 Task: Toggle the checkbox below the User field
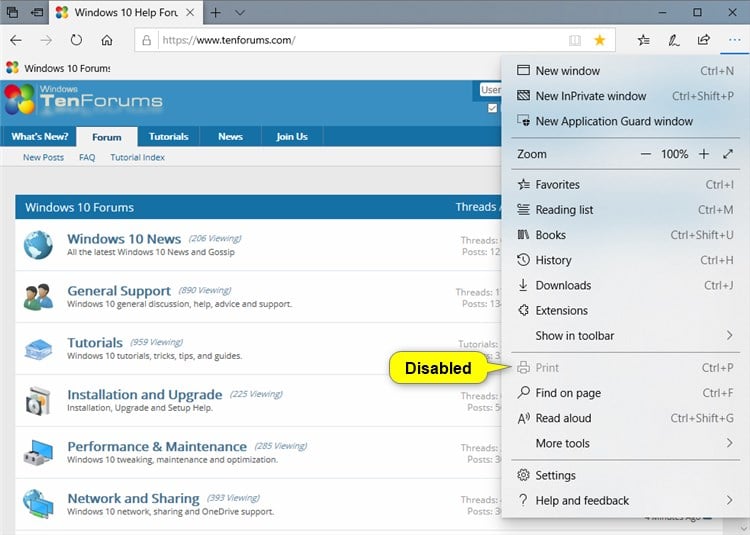click(x=492, y=108)
